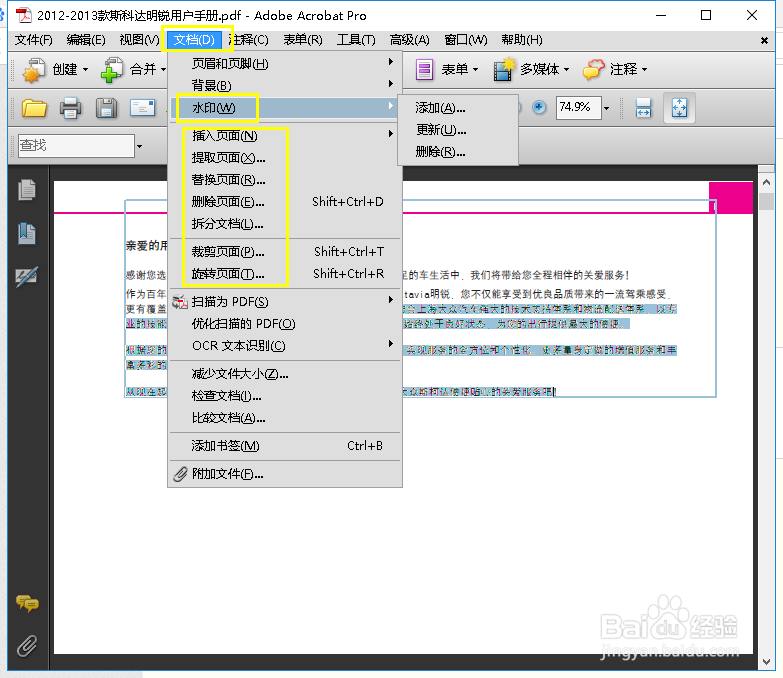Save the document with the floppy disk icon
Image resolution: width=783 pixels, height=678 pixels.
click(x=106, y=108)
